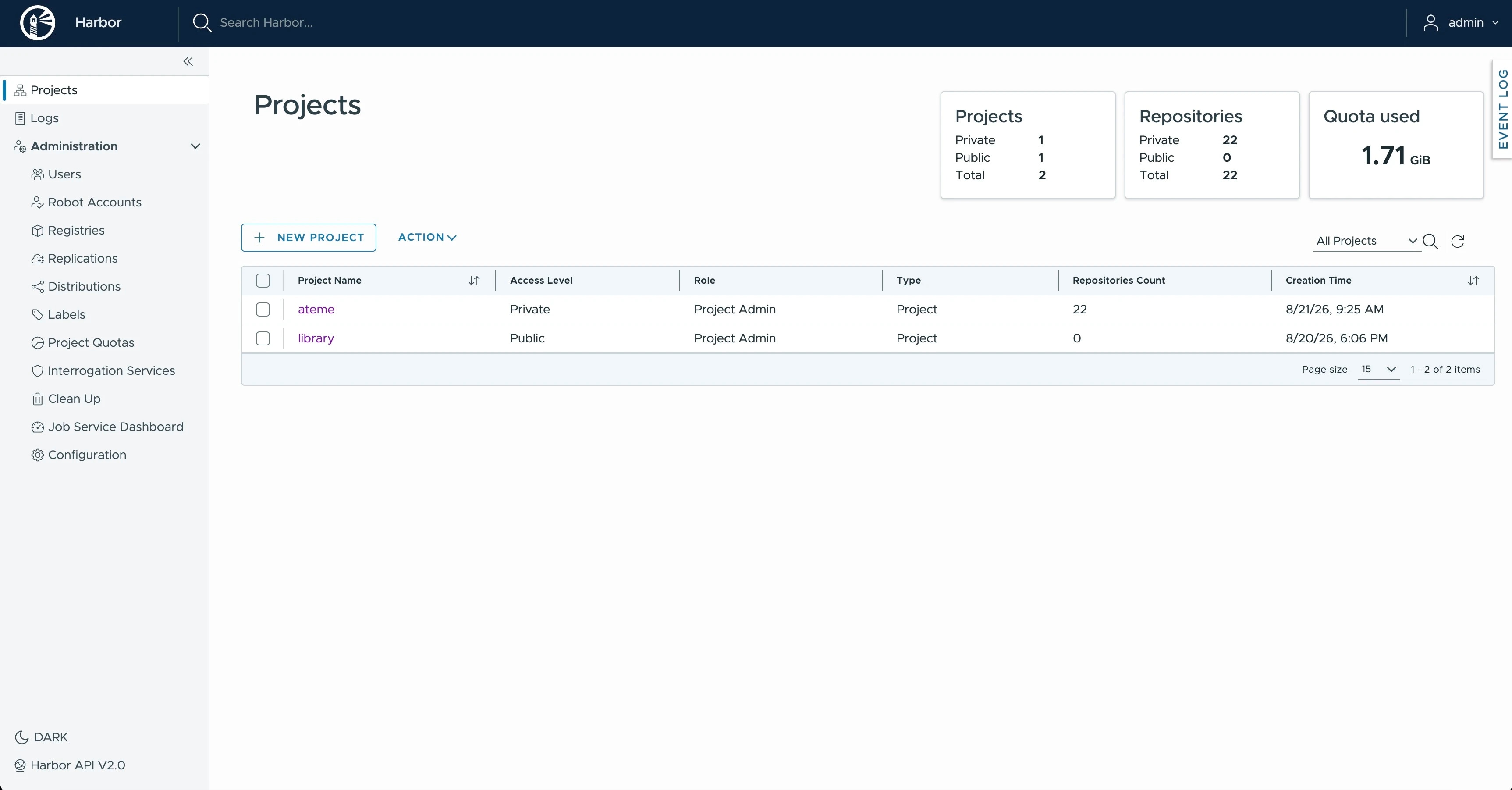This screenshot has height=790, width=1512.
Task: Click the Role column header
Action: 704,281
